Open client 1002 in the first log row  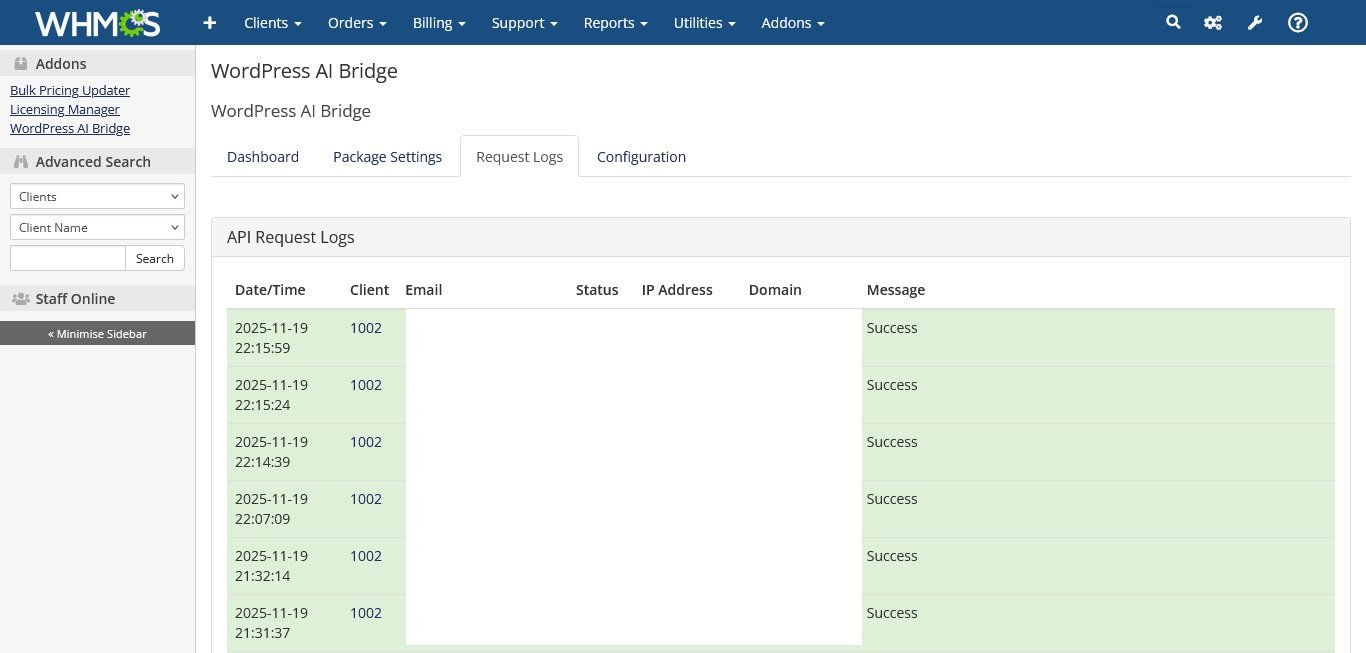pyautogui.click(x=366, y=328)
